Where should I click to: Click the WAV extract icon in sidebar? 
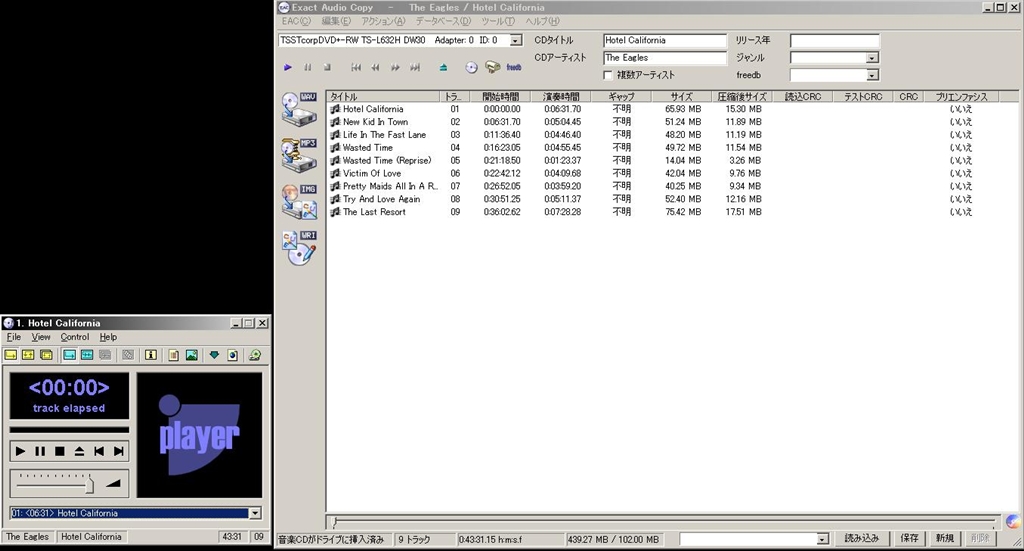tap(299, 109)
